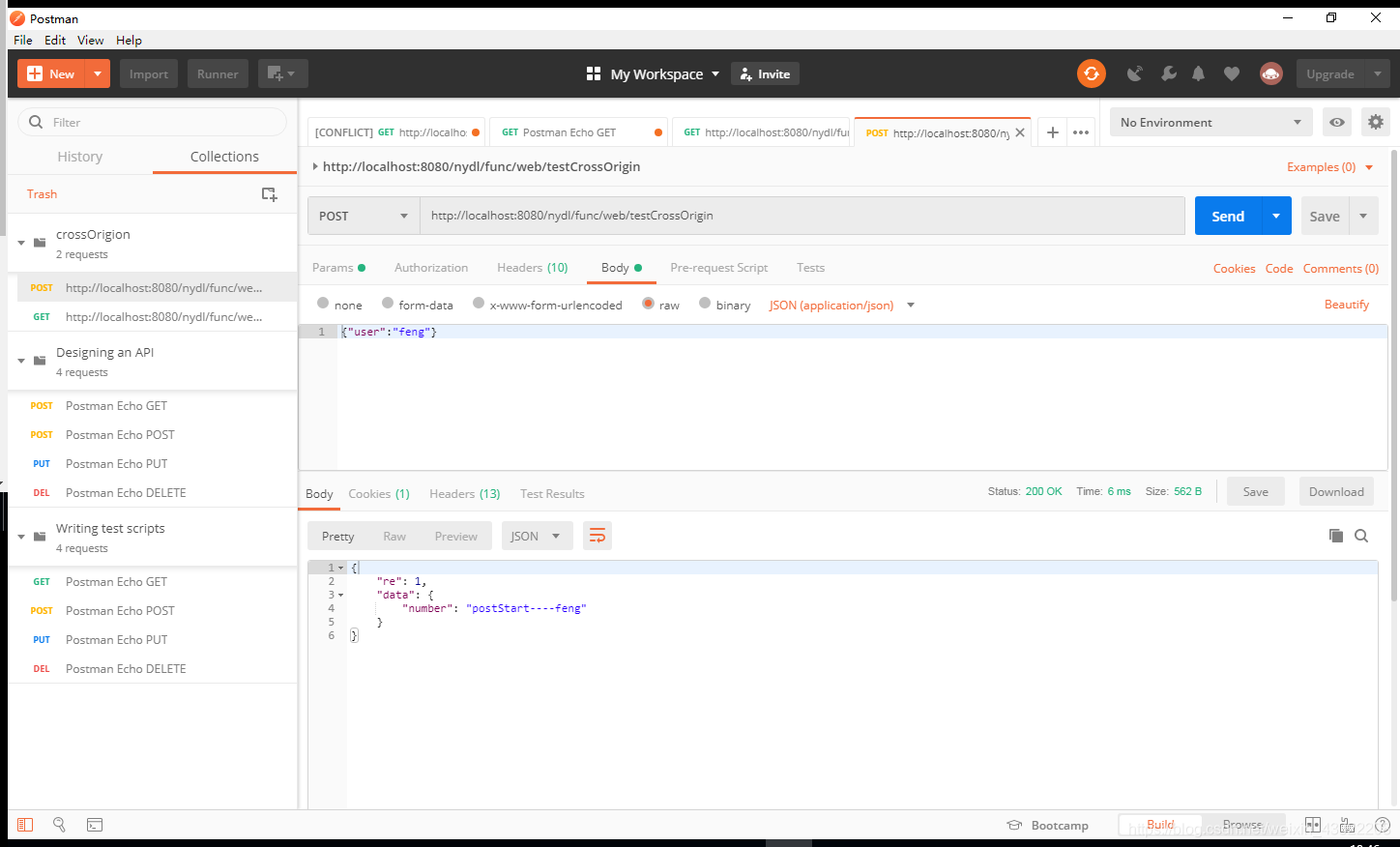This screenshot has height=847, width=1400.
Task: Open the environment quick look eye
Action: pyautogui.click(x=1337, y=122)
